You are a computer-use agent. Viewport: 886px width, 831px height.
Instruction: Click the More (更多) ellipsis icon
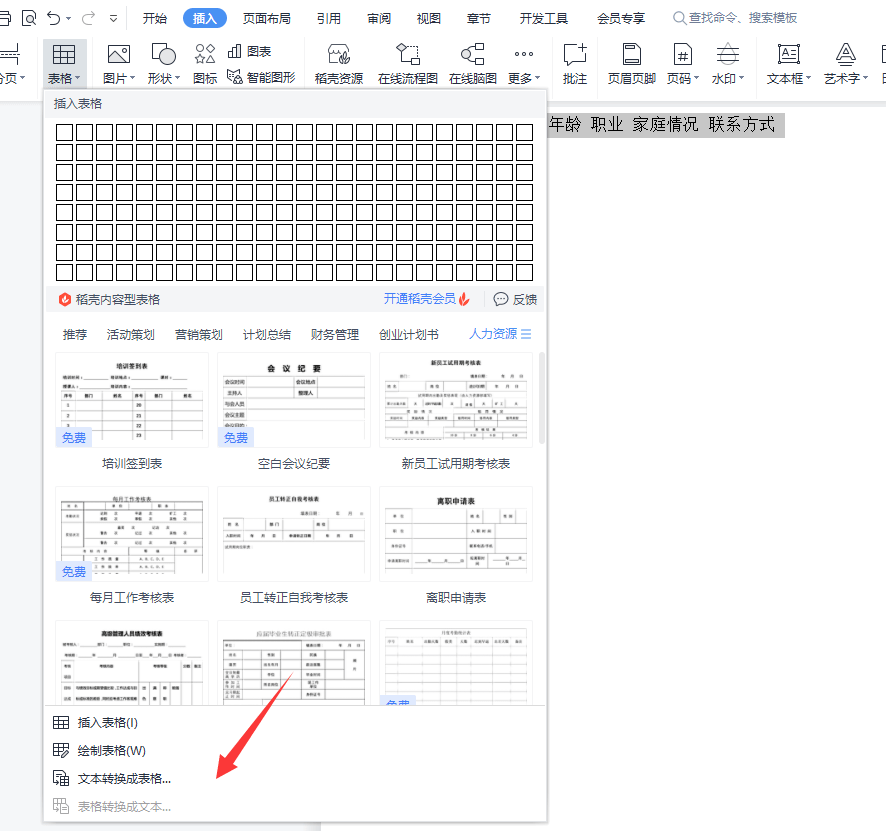tap(524, 54)
